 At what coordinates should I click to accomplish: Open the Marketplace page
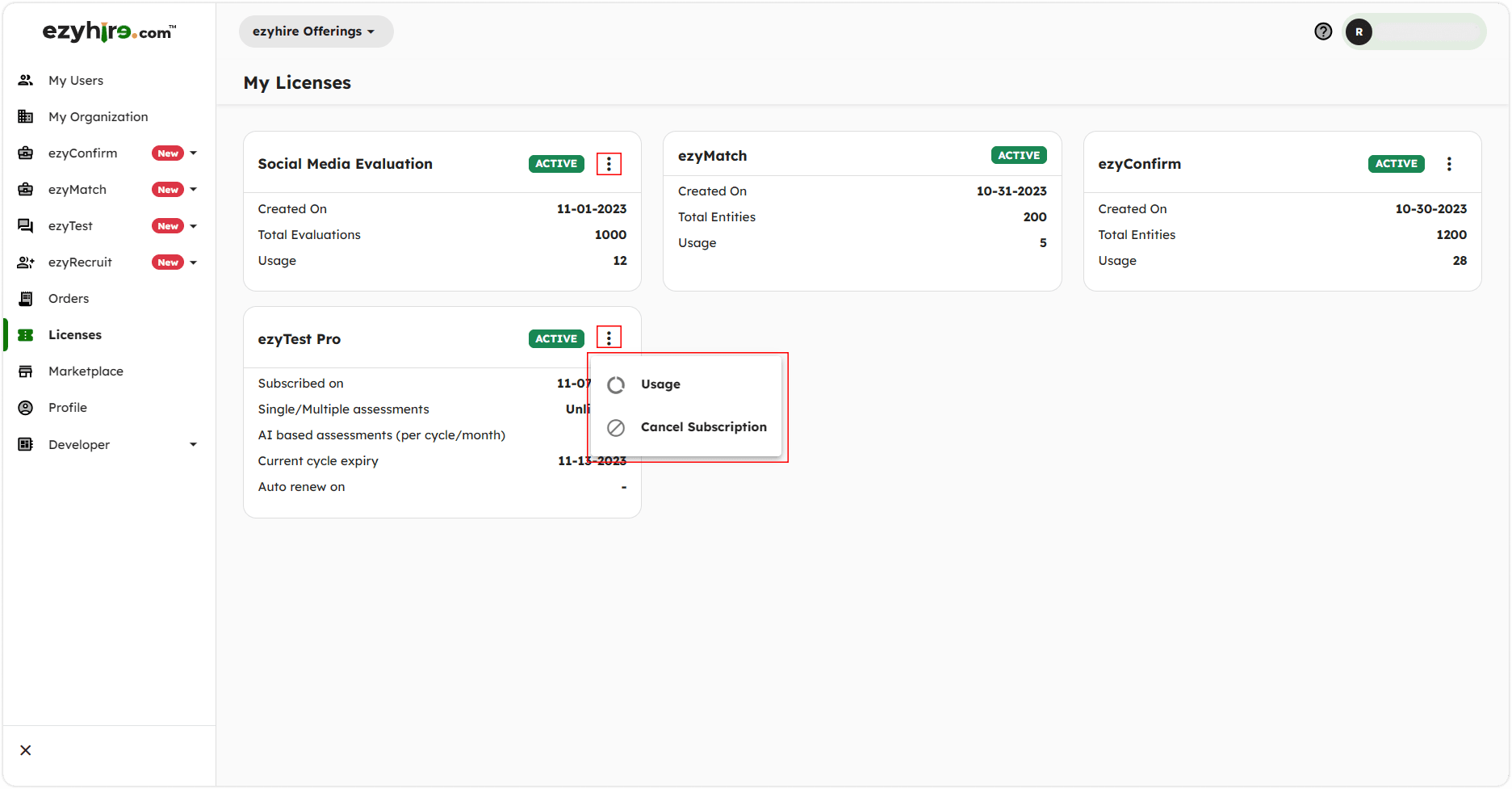(86, 371)
